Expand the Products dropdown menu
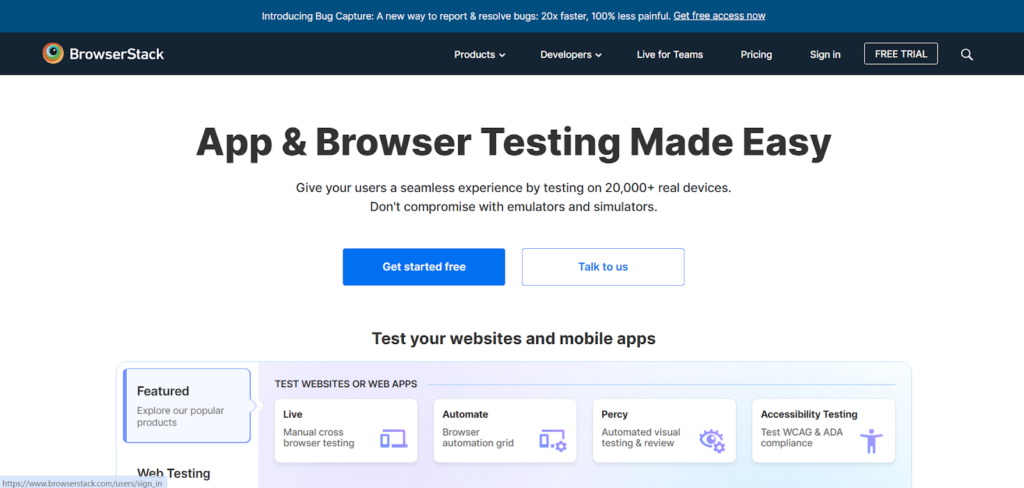 point(479,55)
